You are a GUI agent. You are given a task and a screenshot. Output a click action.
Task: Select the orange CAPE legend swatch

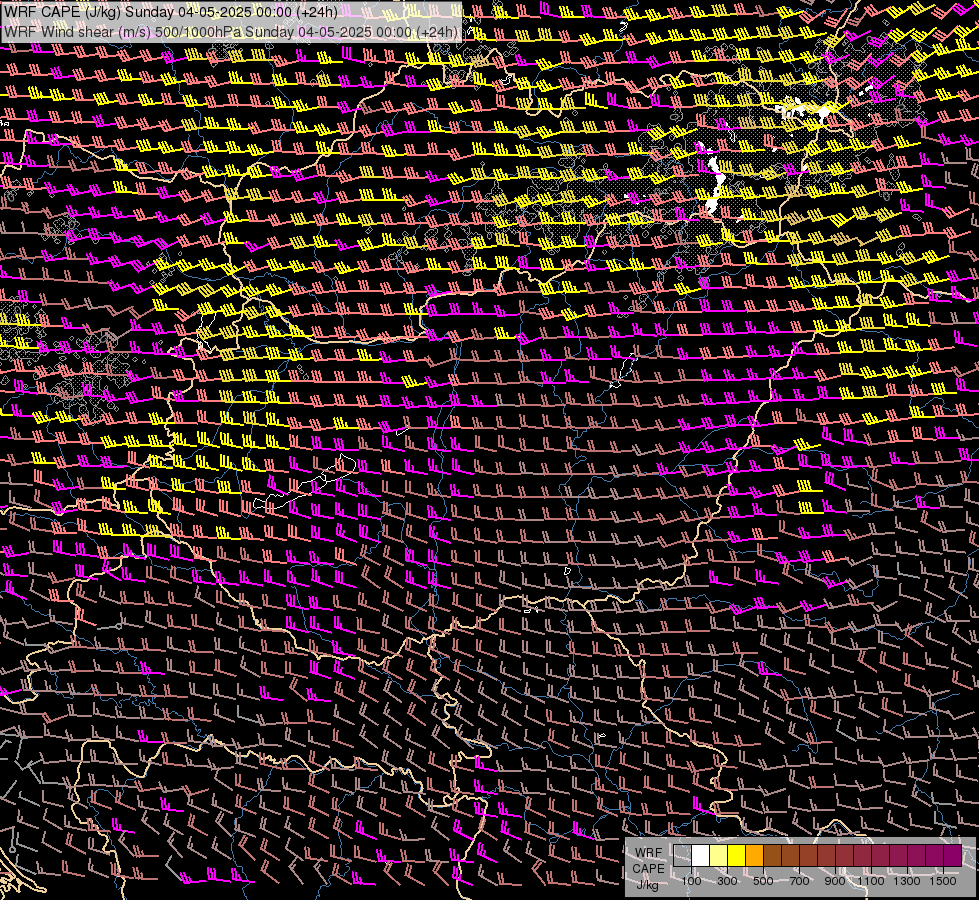(754, 856)
